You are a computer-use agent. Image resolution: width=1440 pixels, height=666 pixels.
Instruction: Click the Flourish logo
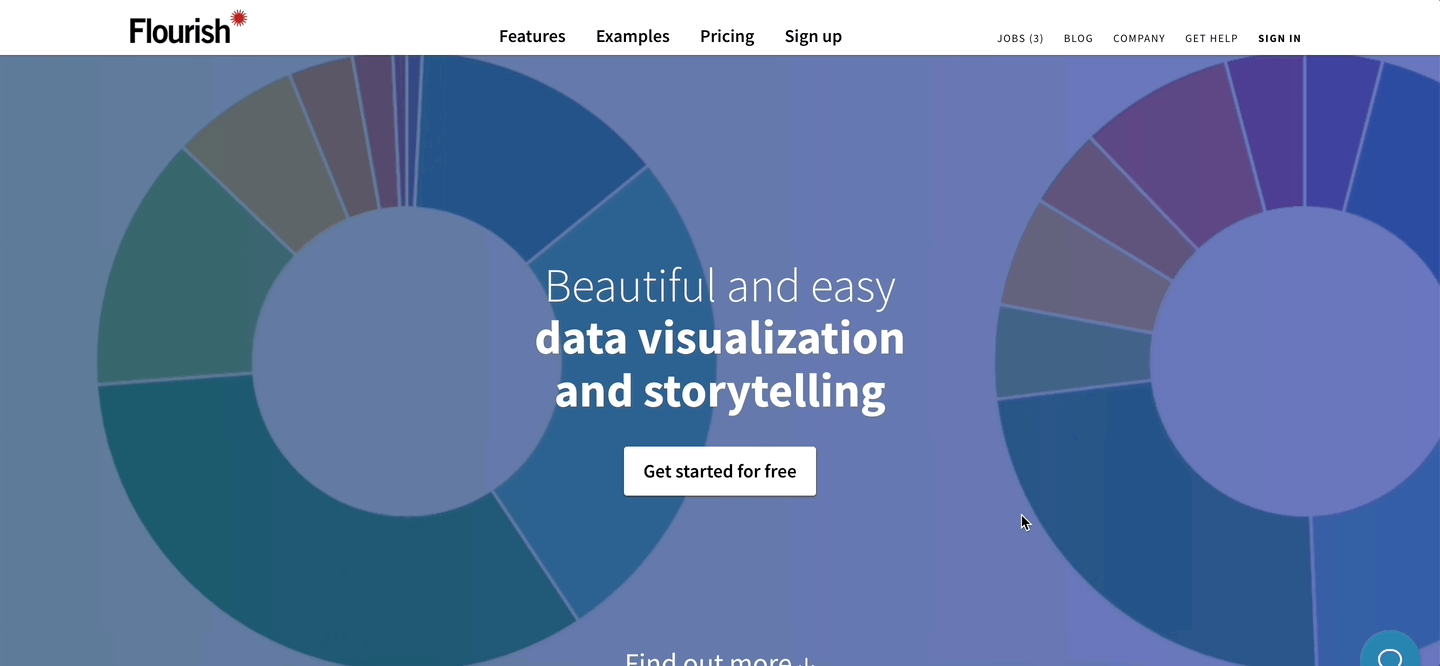point(187,29)
